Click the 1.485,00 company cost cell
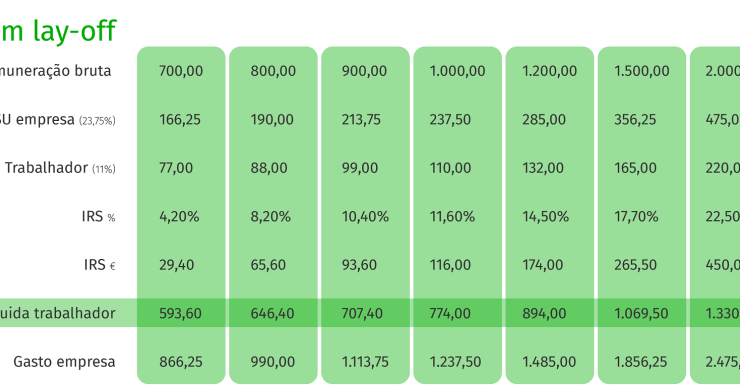 click(x=549, y=362)
